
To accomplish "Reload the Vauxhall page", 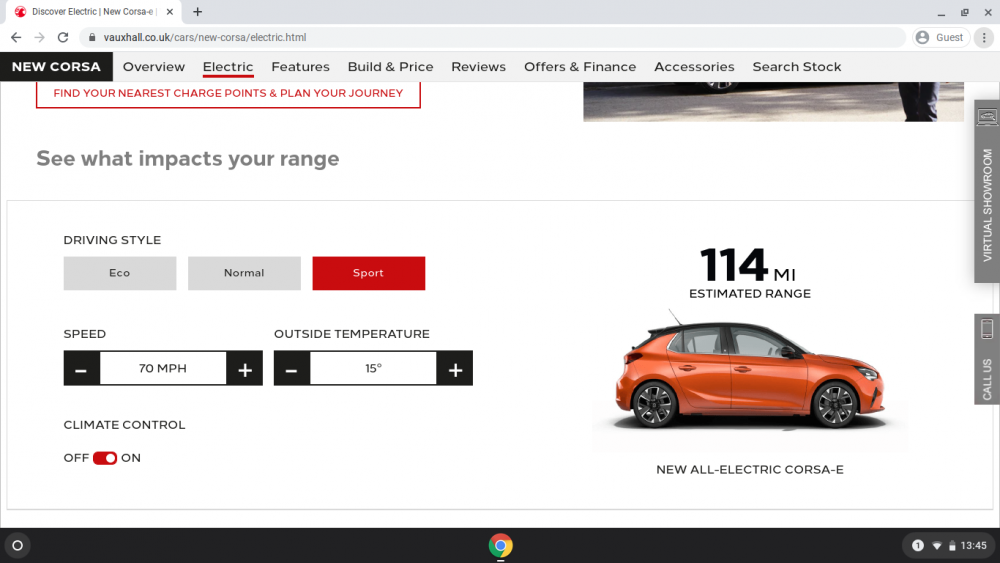I will (62, 38).
